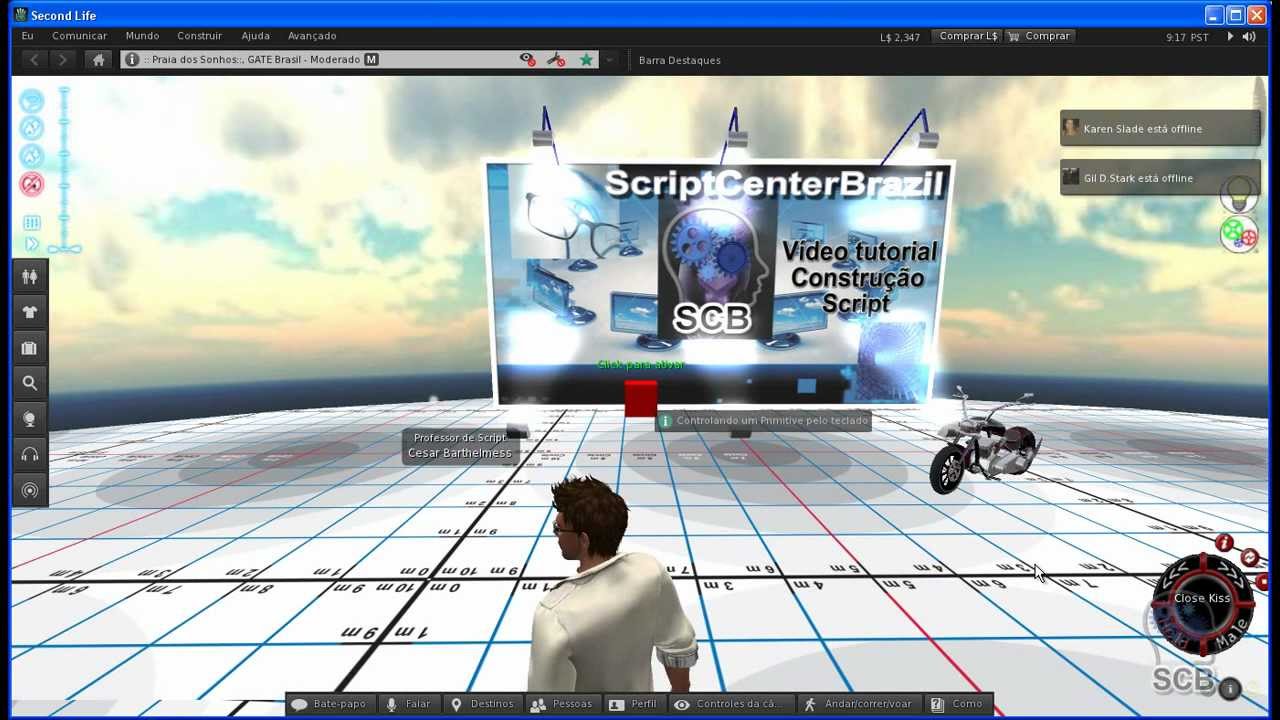Click the info icon beside SCB logo
1280x720 pixels.
1230,689
